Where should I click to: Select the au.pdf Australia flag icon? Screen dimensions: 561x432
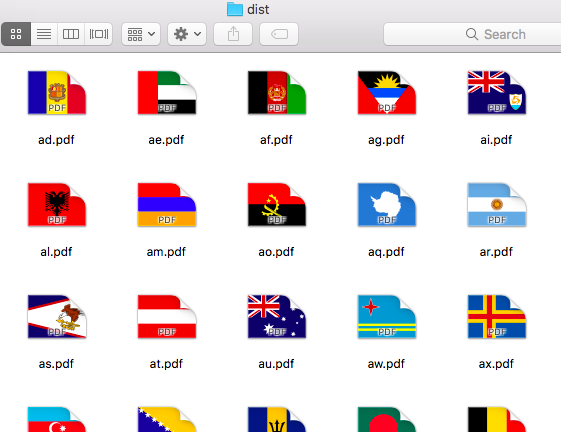click(277, 317)
